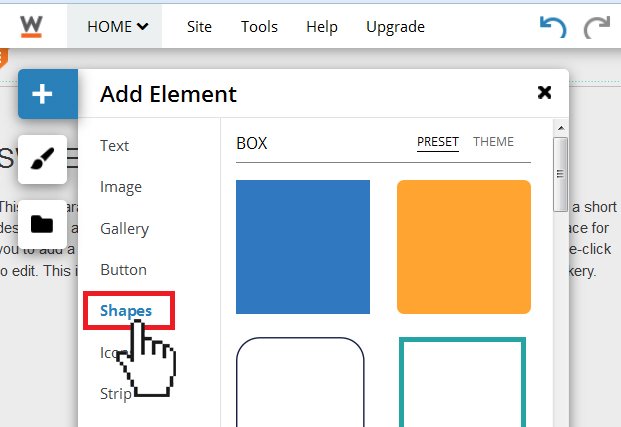Viewport: 621px width, 427px height.
Task: Open the Help menu
Action: click(x=322, y=27)
